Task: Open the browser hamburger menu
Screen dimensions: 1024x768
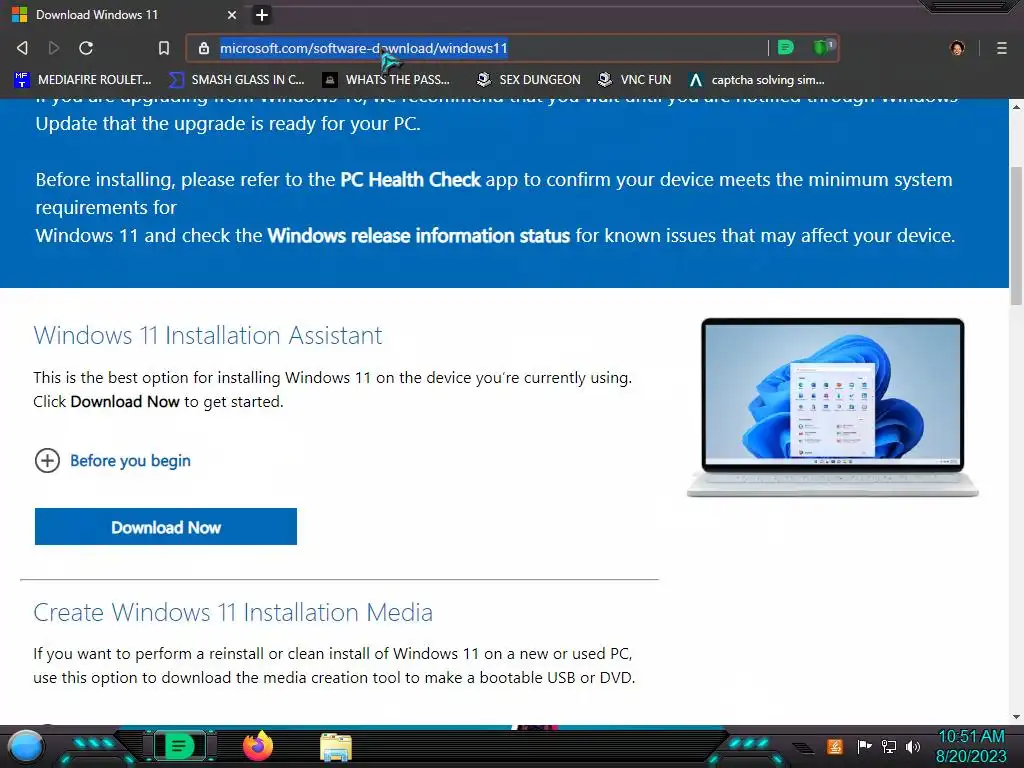Action: [x=1001, y=48]
